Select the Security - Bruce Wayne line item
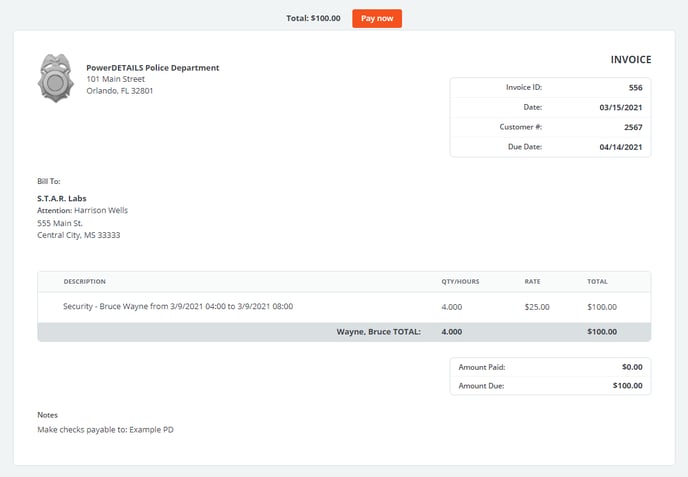Screen dimensions: 688x477 [177, 307]
